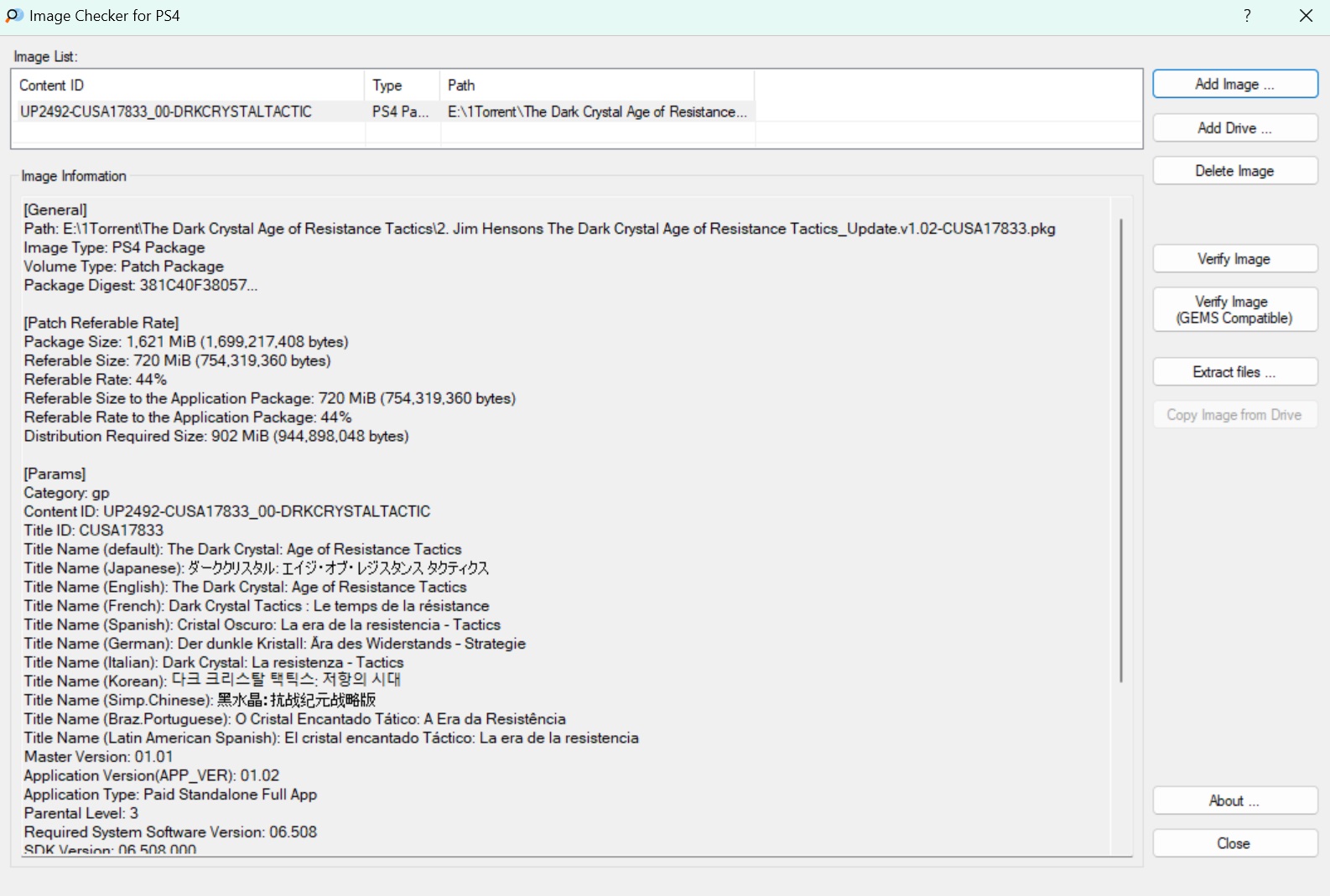Click the 'Category: gp' line
This screenshot has height=896, width=1330.
pyautogui.click(x=67, y=493)
